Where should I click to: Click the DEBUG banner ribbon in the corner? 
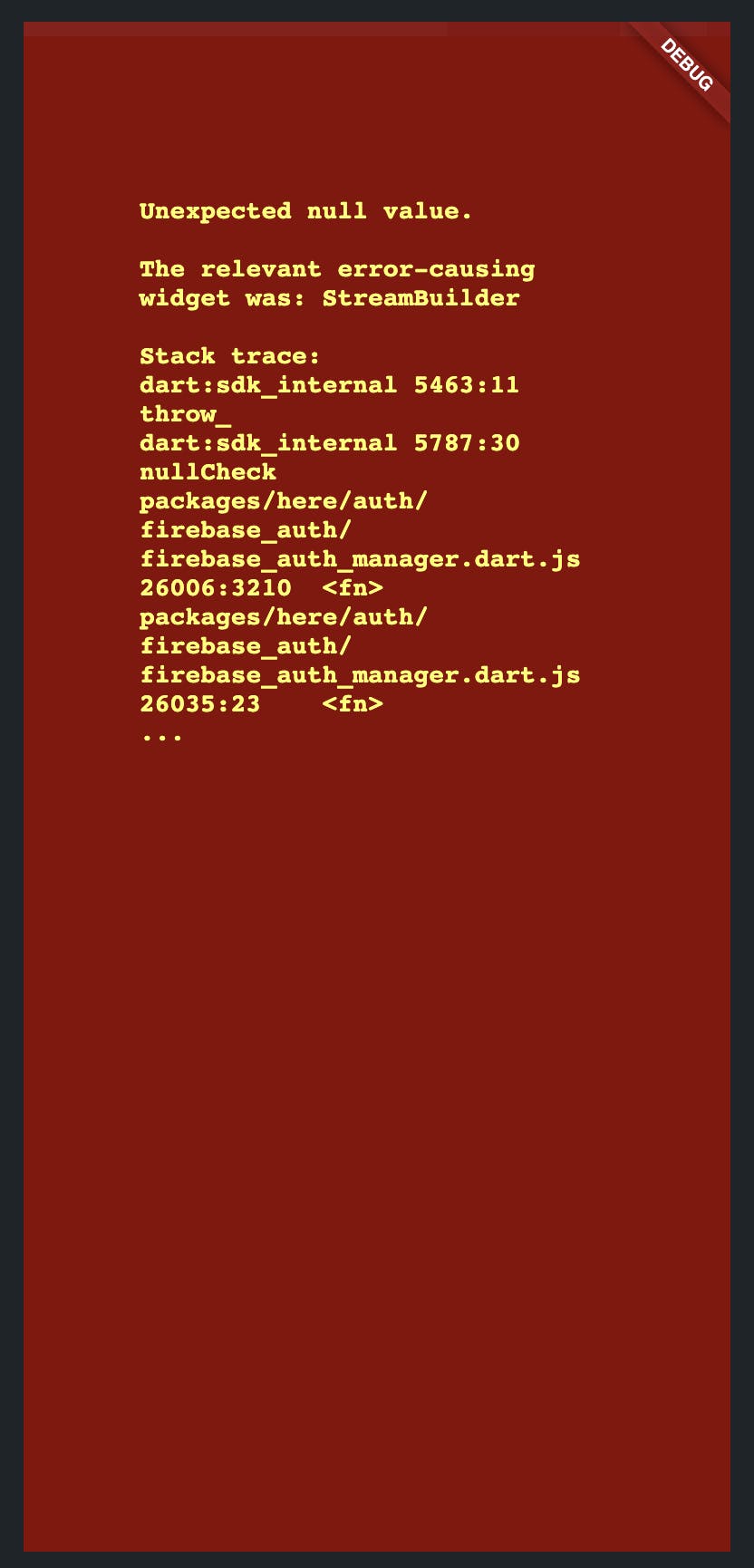coord(686,65)
